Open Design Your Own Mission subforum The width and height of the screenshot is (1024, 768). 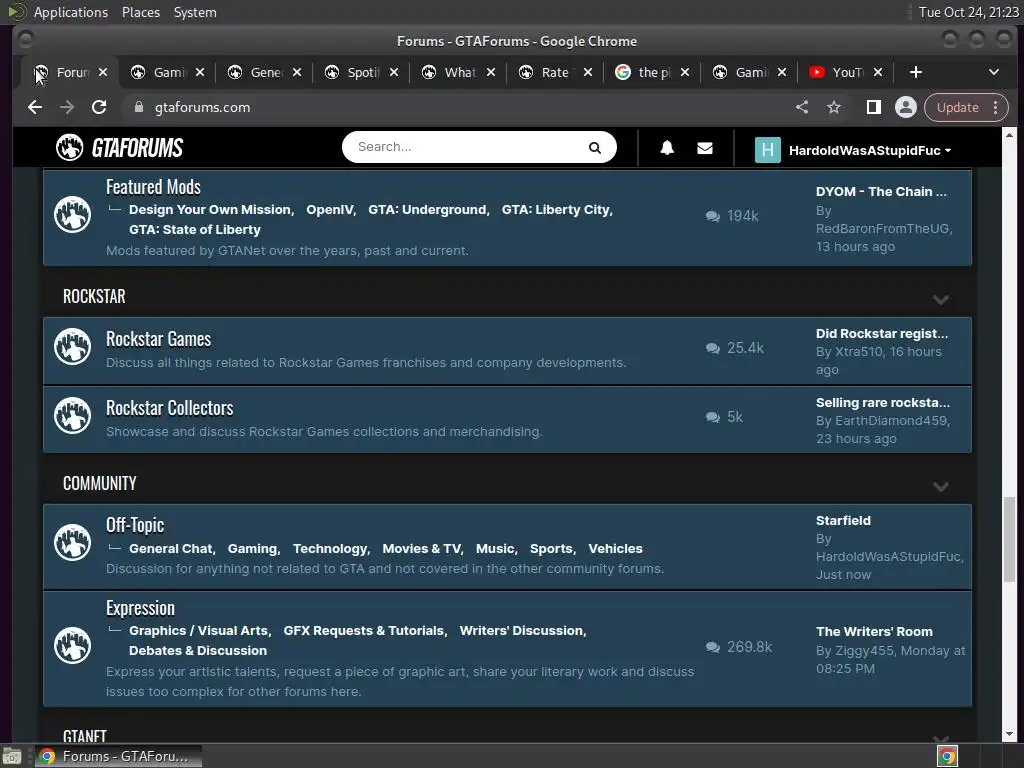pyautogui.click(x=210, y=210)
